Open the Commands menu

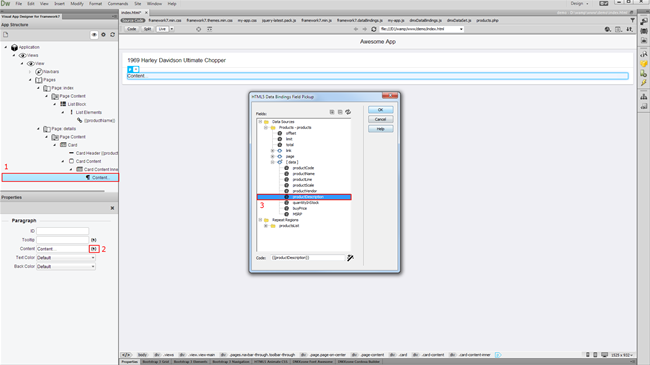118,4
